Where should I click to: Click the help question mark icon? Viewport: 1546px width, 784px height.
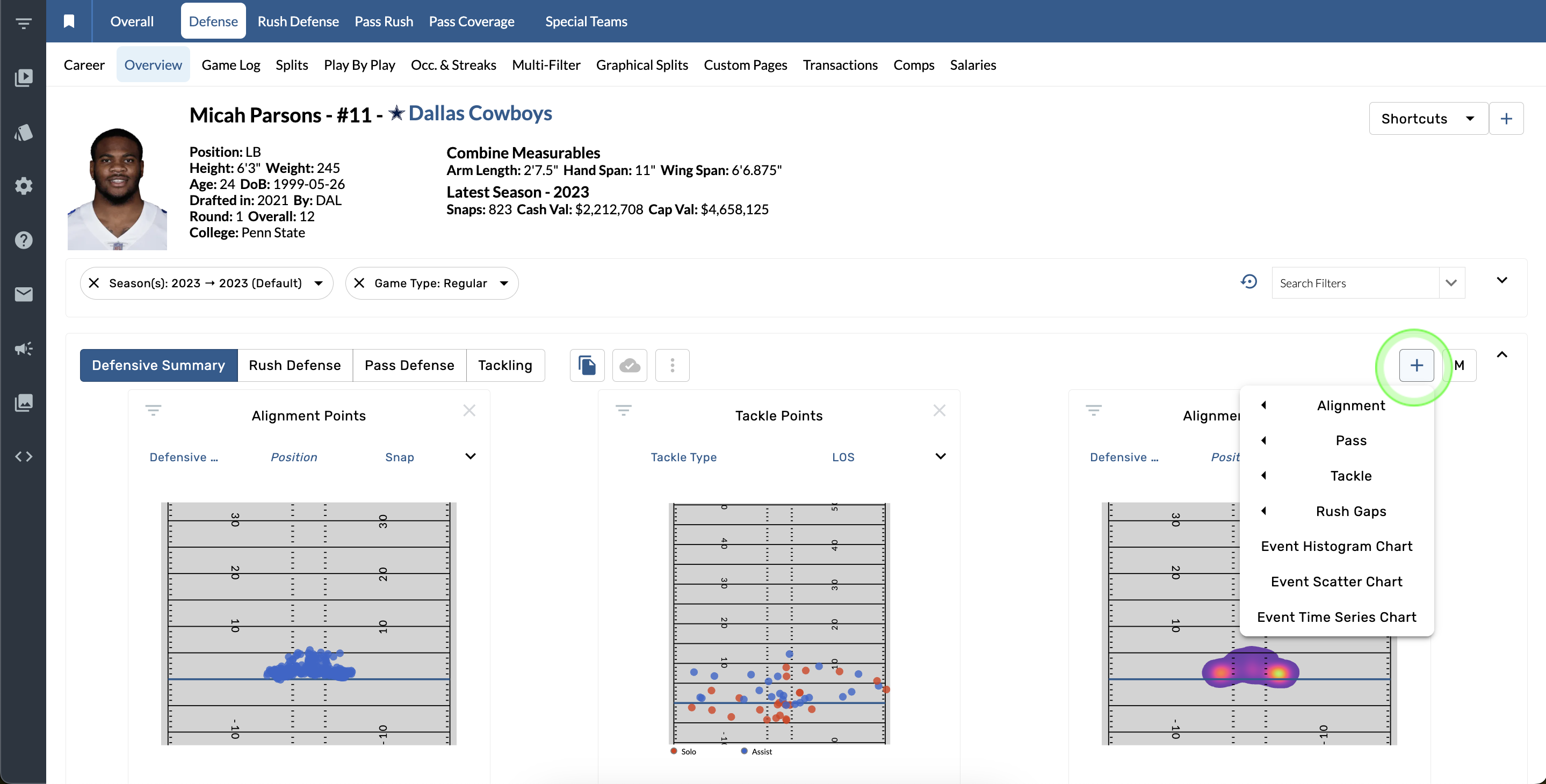tap(24, 240)
